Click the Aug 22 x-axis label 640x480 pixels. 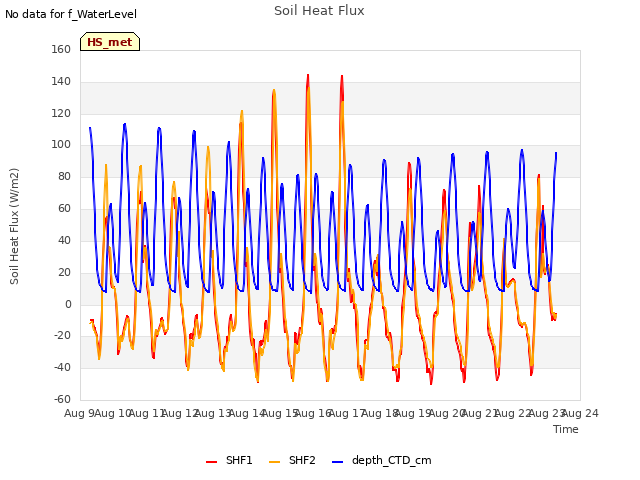coord(513,413)
